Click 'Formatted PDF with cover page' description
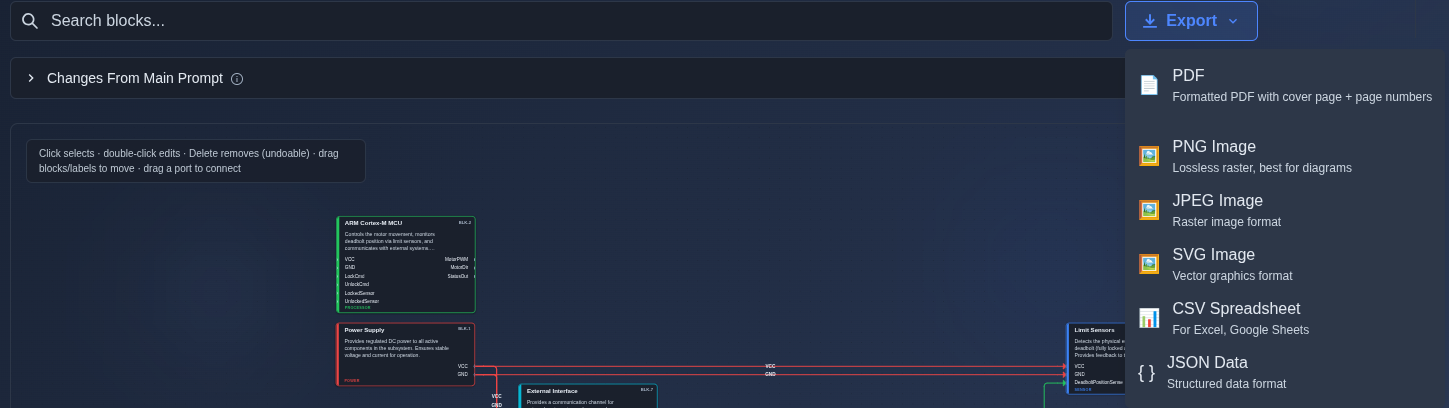The image size is (1449, 408). click(1302, 97)
